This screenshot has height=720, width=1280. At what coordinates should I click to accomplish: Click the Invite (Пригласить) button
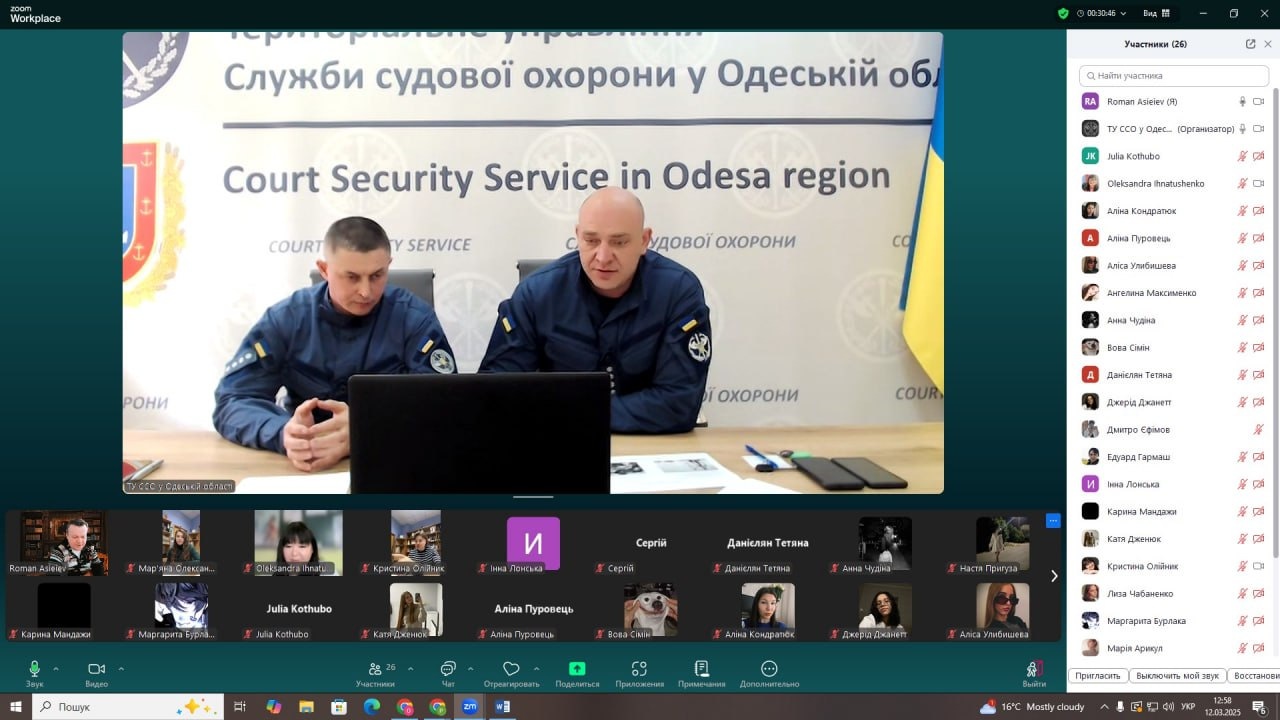pos(1098,676)
